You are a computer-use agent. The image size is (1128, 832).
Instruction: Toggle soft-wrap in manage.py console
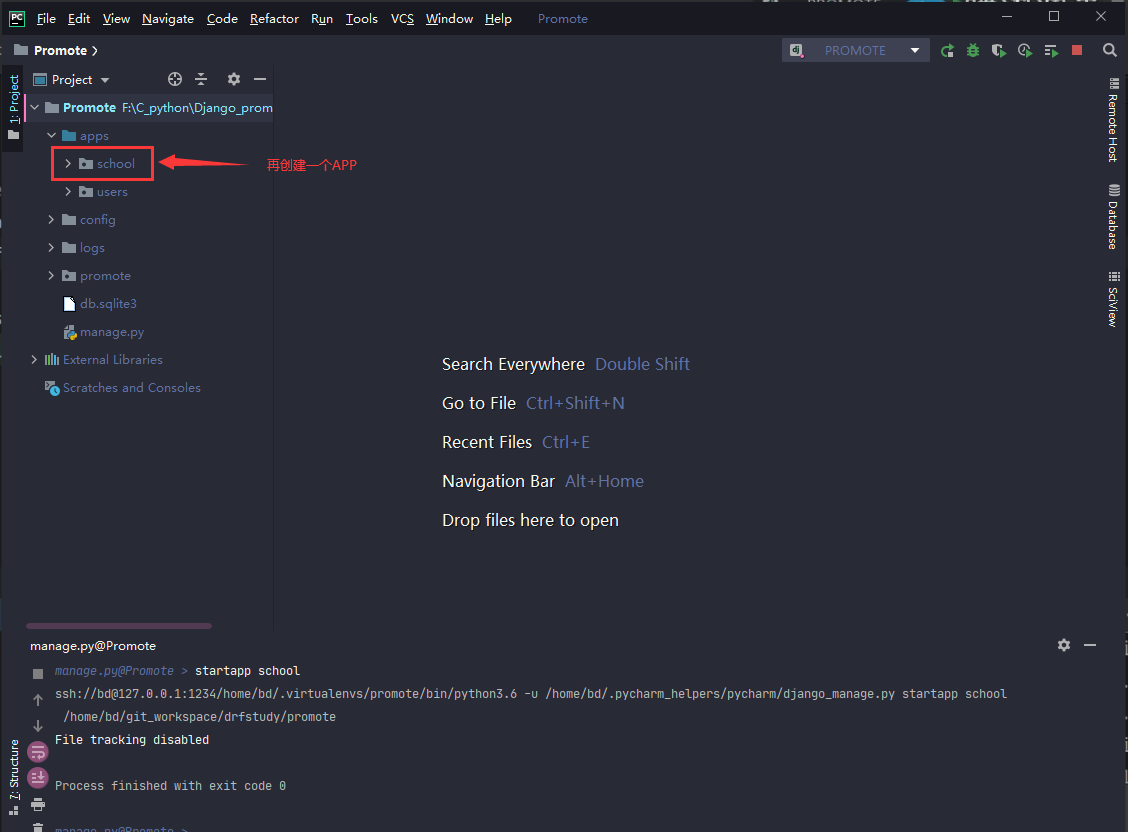(37, 752)
